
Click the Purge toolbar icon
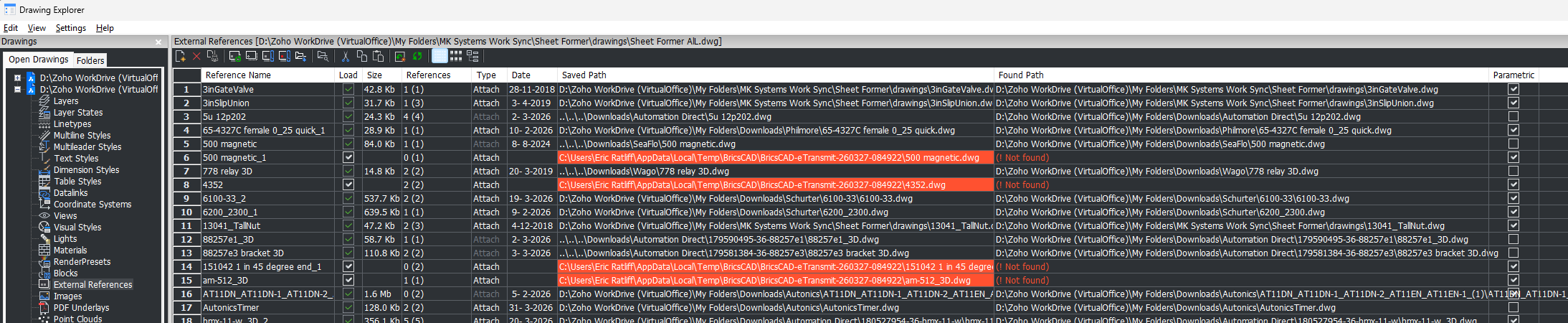pyautogui.click(x=212, y=56)
